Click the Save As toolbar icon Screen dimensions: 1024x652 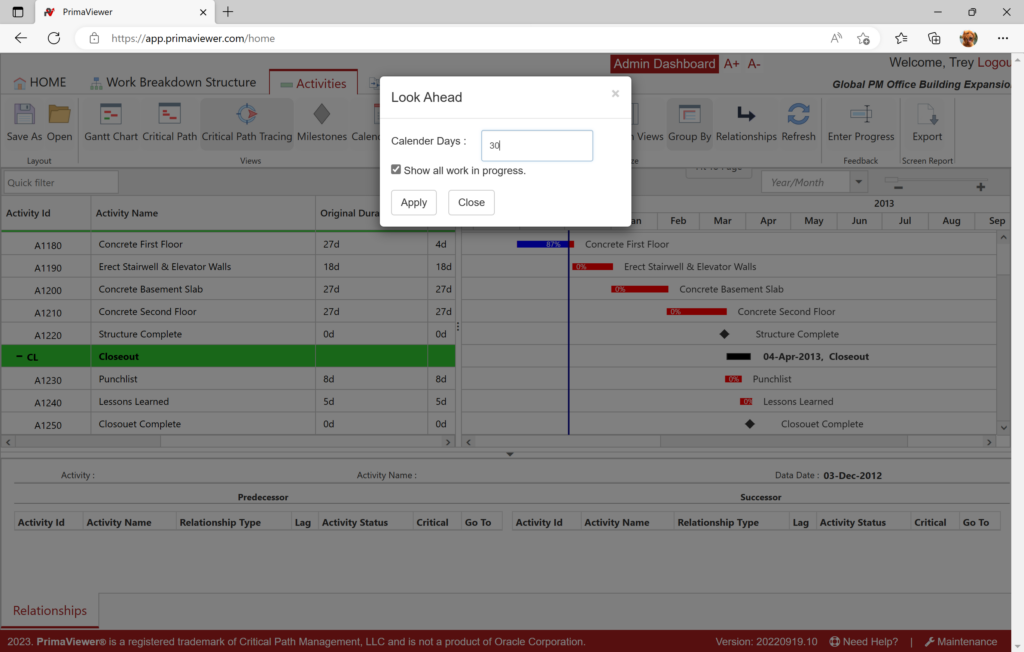click(24, 115)
